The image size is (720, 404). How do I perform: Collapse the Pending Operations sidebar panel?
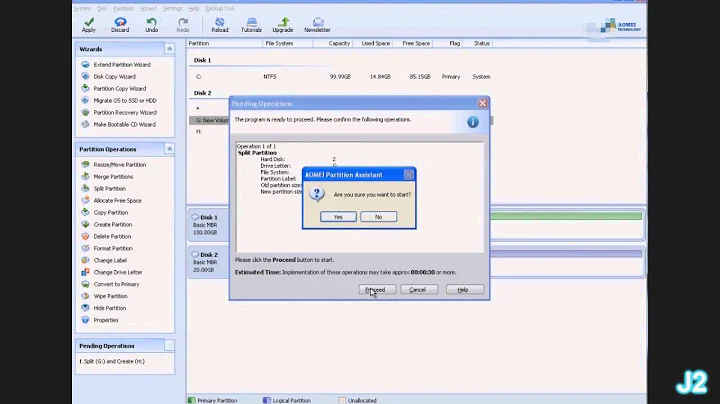click(x=169, y=345)
